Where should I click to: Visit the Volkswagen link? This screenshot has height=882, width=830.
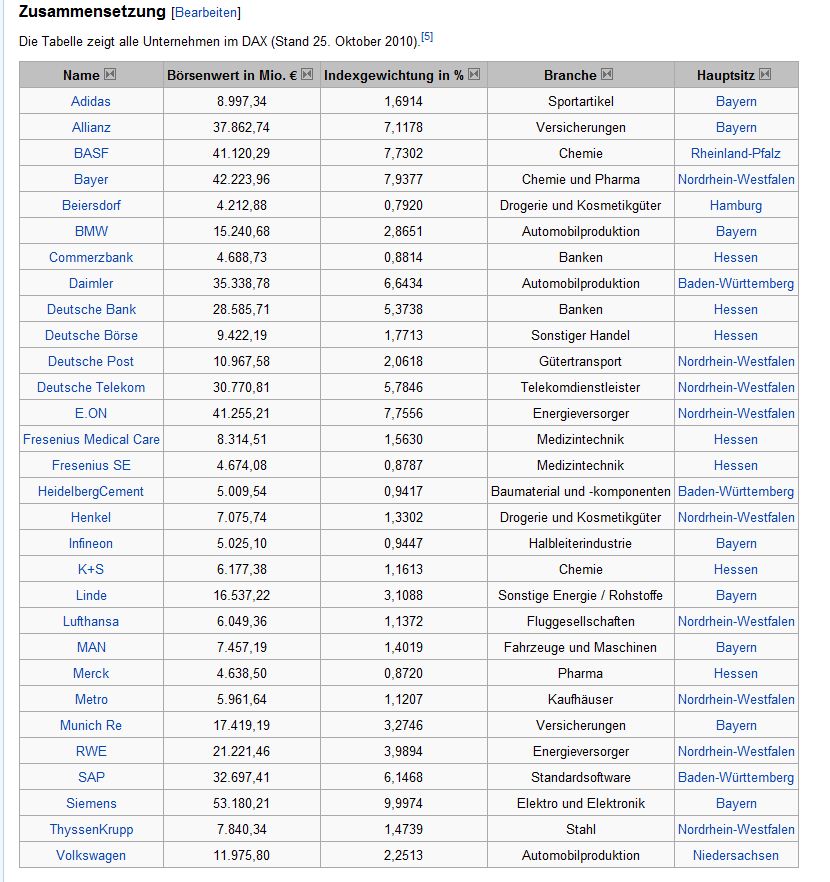point(91,855)
